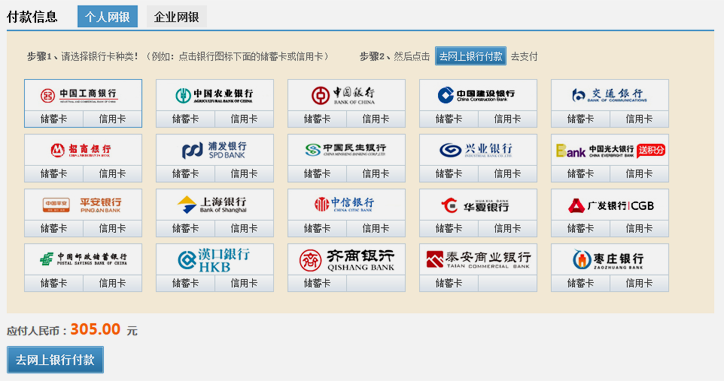Select the 齐商银行 Qishang Bank logo
Image resolution: width=724 pixels, height=381 pixels.
tap(346, 260)
